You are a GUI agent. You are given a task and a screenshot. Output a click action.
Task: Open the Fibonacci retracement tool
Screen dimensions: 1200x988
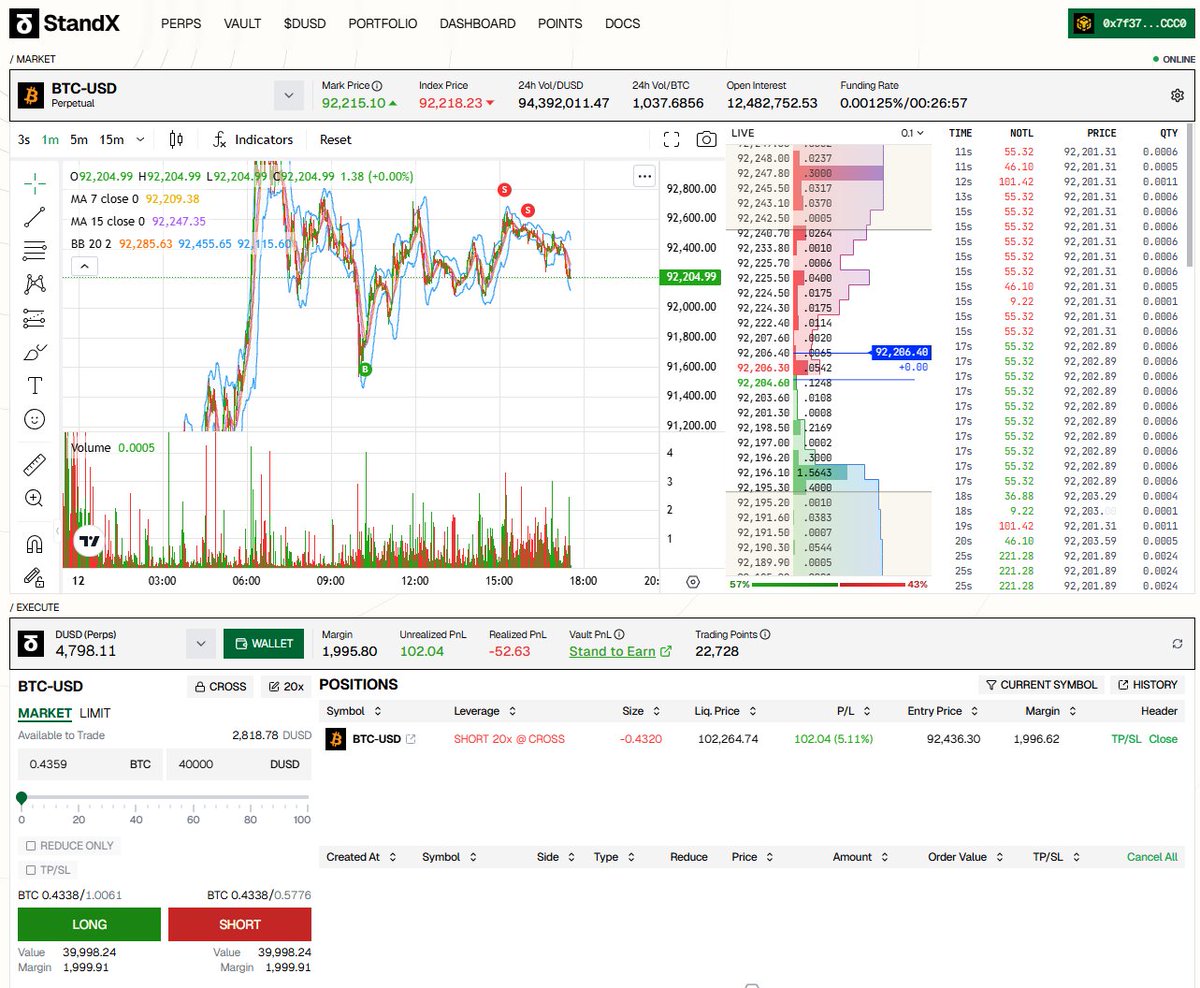(34, 250)
